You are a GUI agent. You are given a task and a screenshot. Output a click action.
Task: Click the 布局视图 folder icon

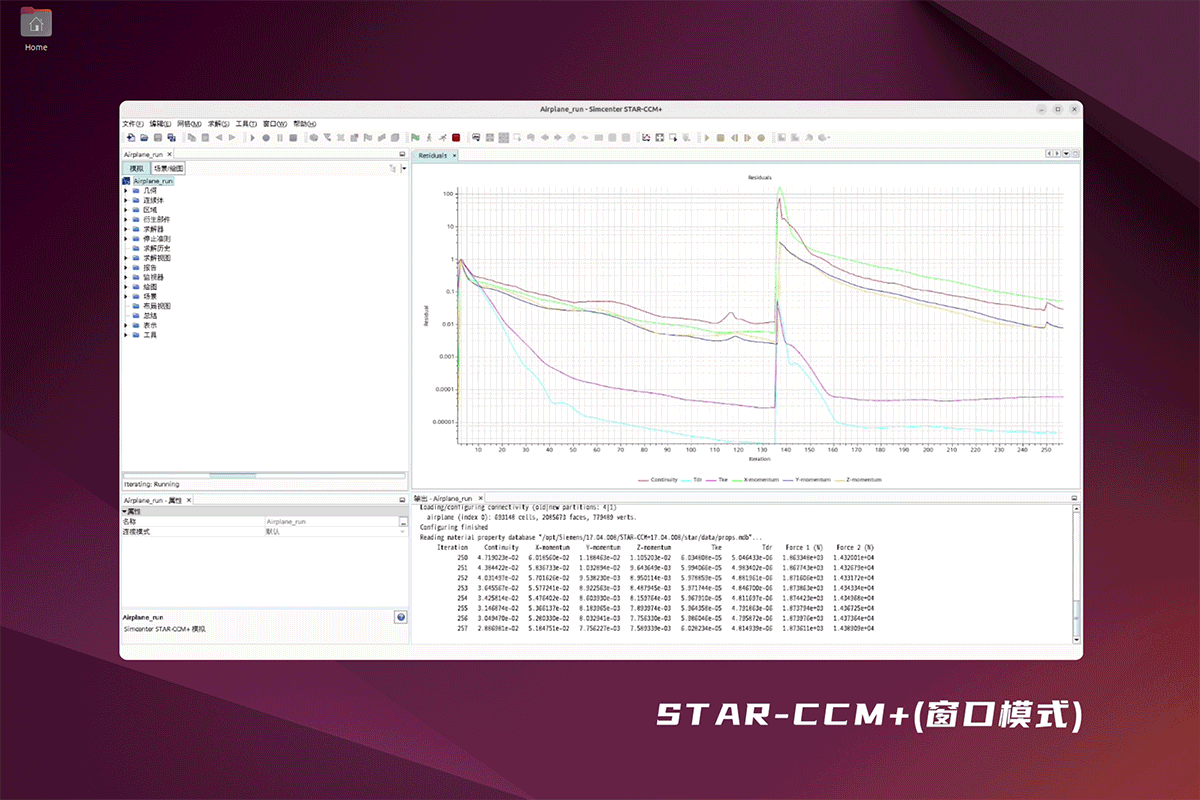137,306
